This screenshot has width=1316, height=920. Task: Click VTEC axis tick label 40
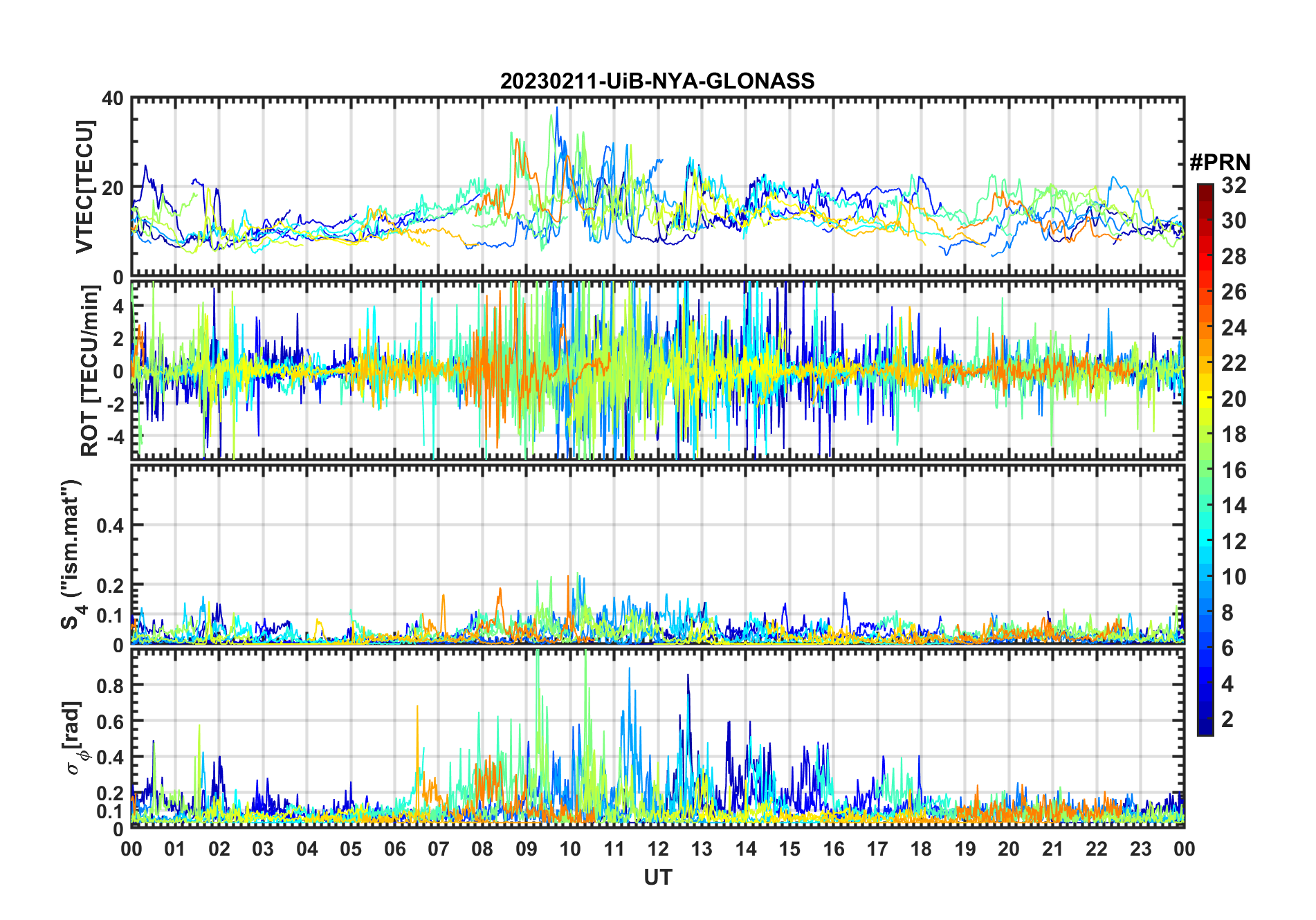[x=113, y=99]
